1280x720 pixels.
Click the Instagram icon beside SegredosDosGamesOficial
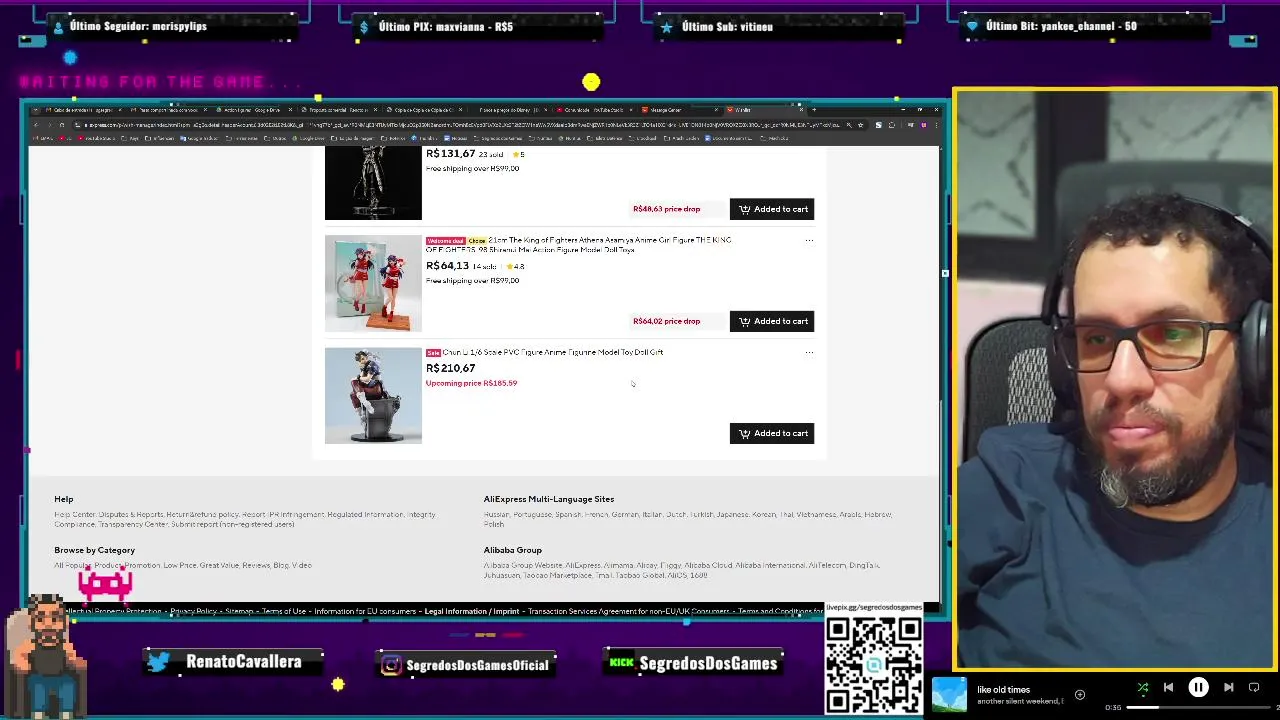coord(391,665)
